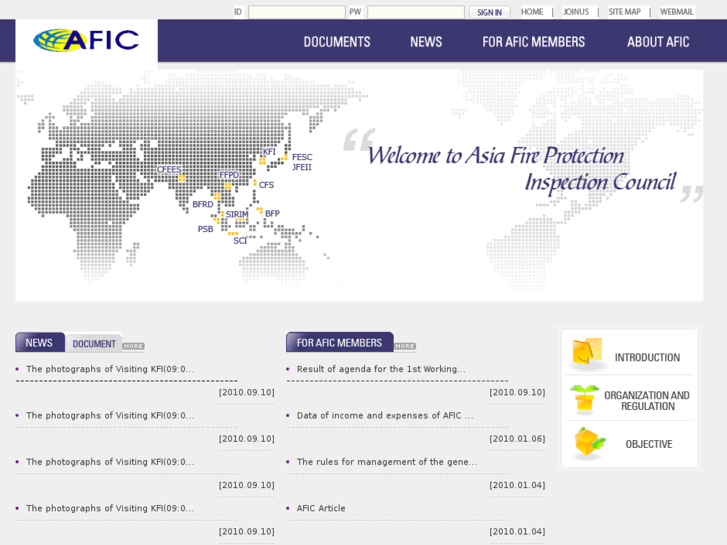
Task: Click the potted plant Organization icon
Action: click(584, 399)
